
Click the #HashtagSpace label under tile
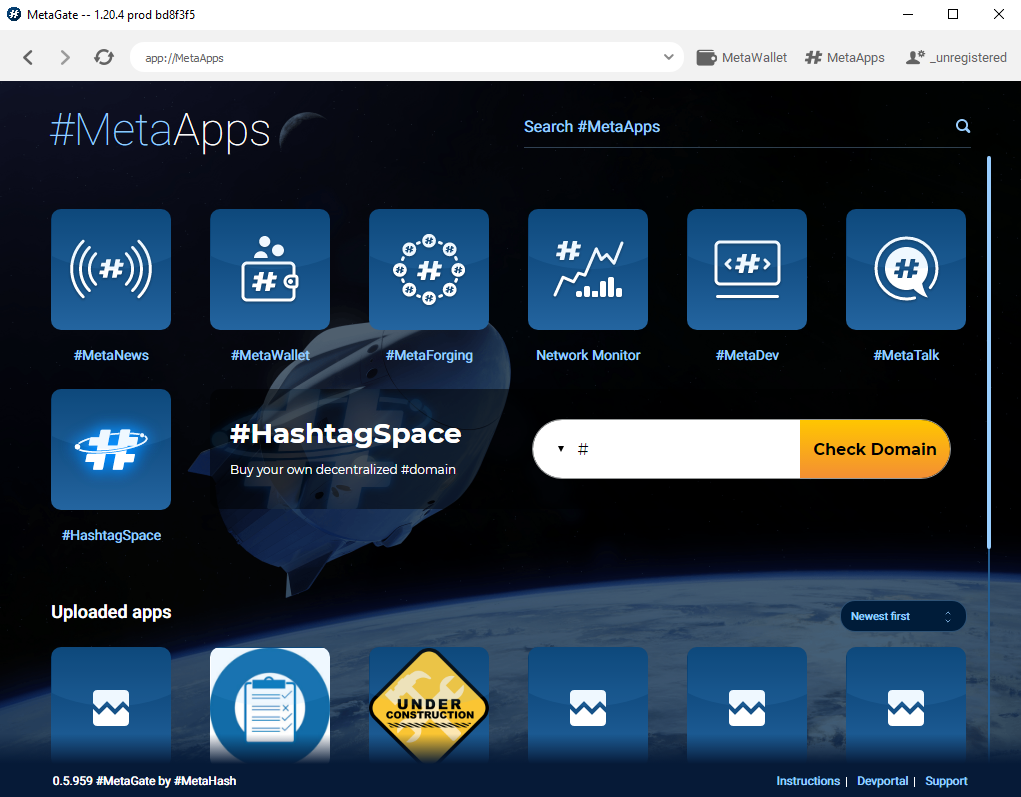[111, 535]
